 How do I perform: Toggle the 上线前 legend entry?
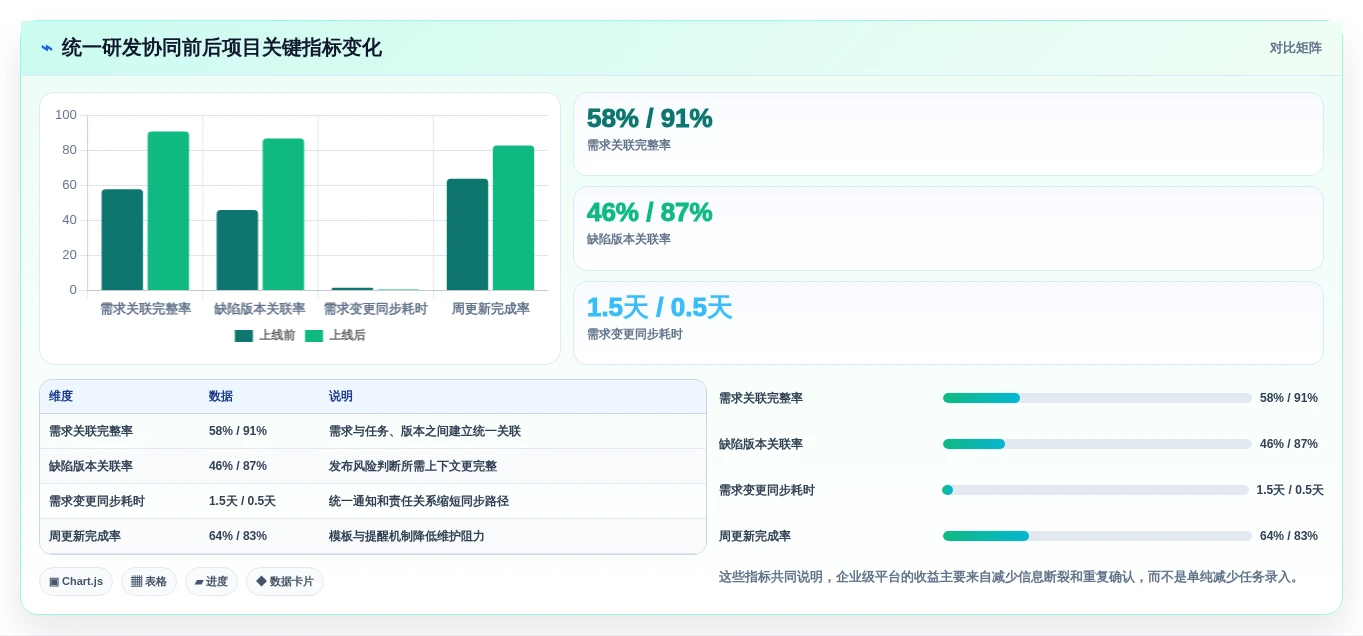click(x=265, y=336)
